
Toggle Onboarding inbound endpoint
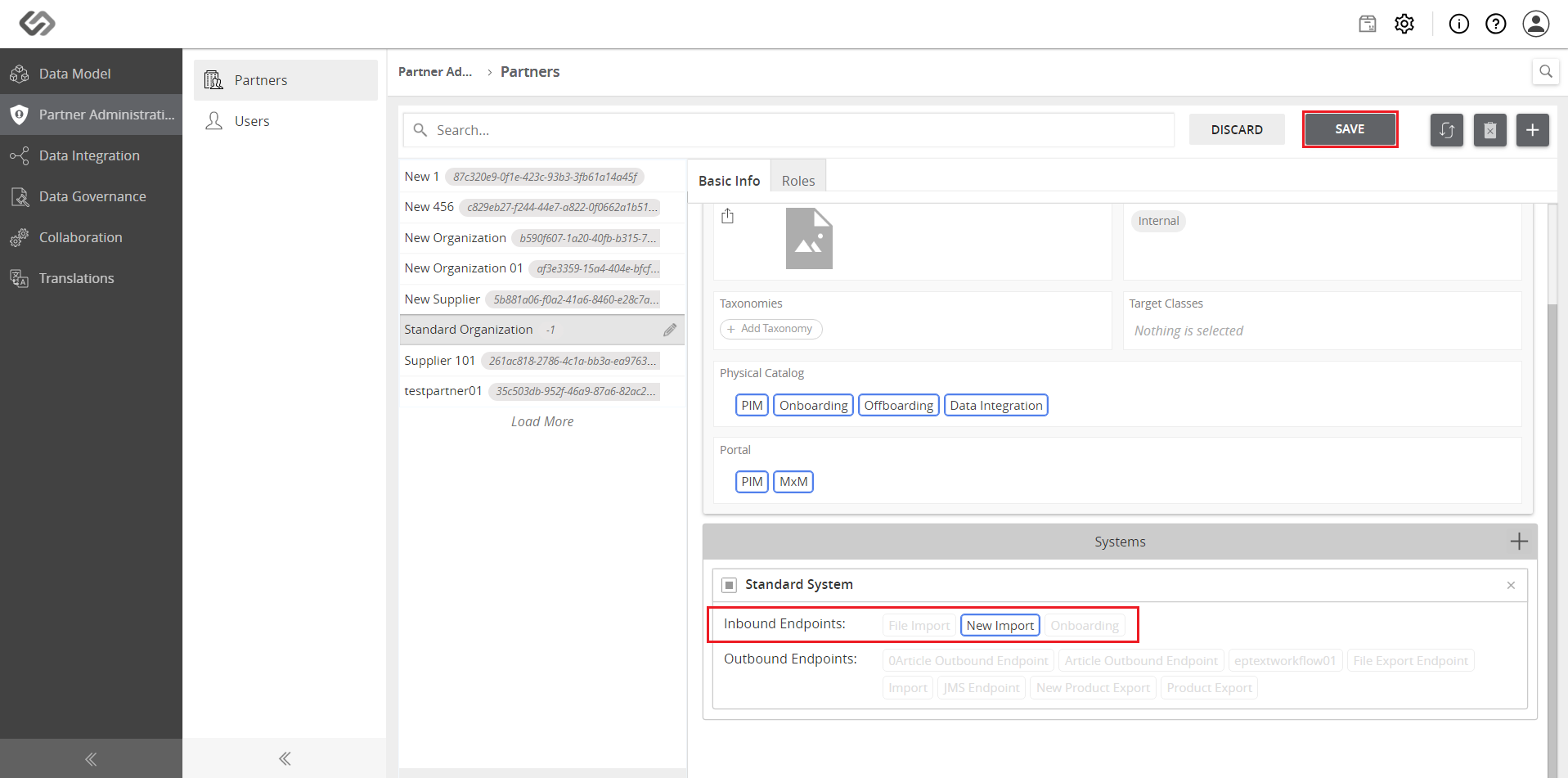(1085, 626)
